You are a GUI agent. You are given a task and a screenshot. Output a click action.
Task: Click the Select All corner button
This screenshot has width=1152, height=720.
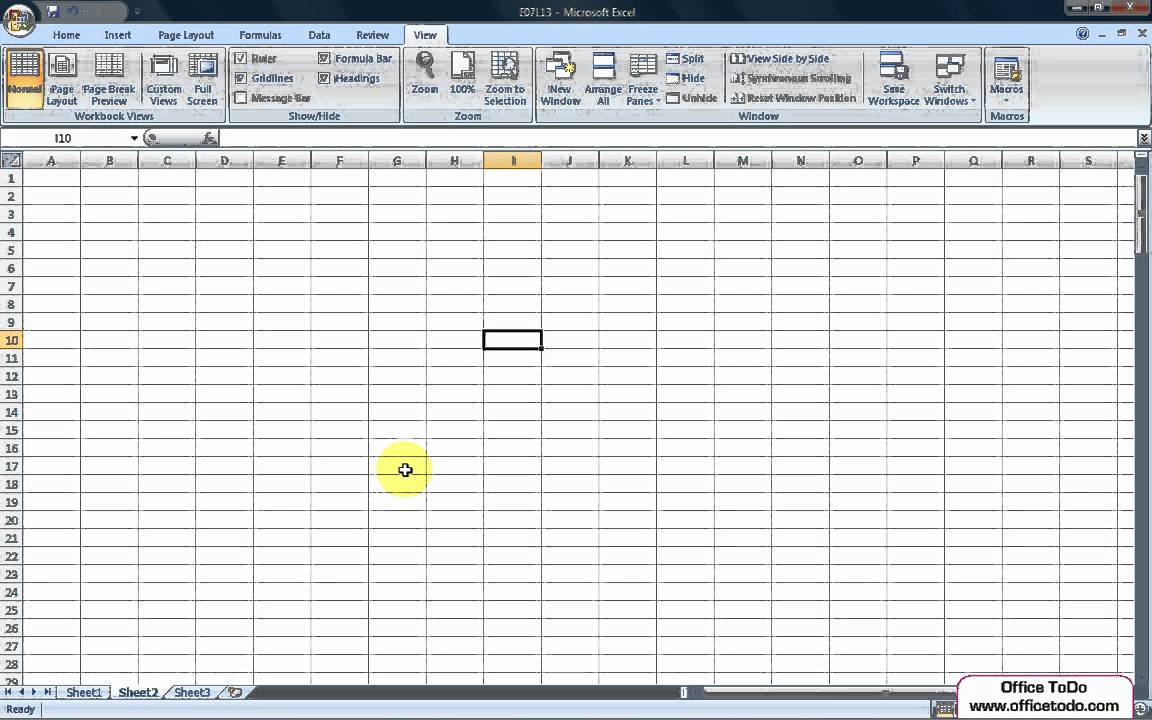tap(12, 160)
